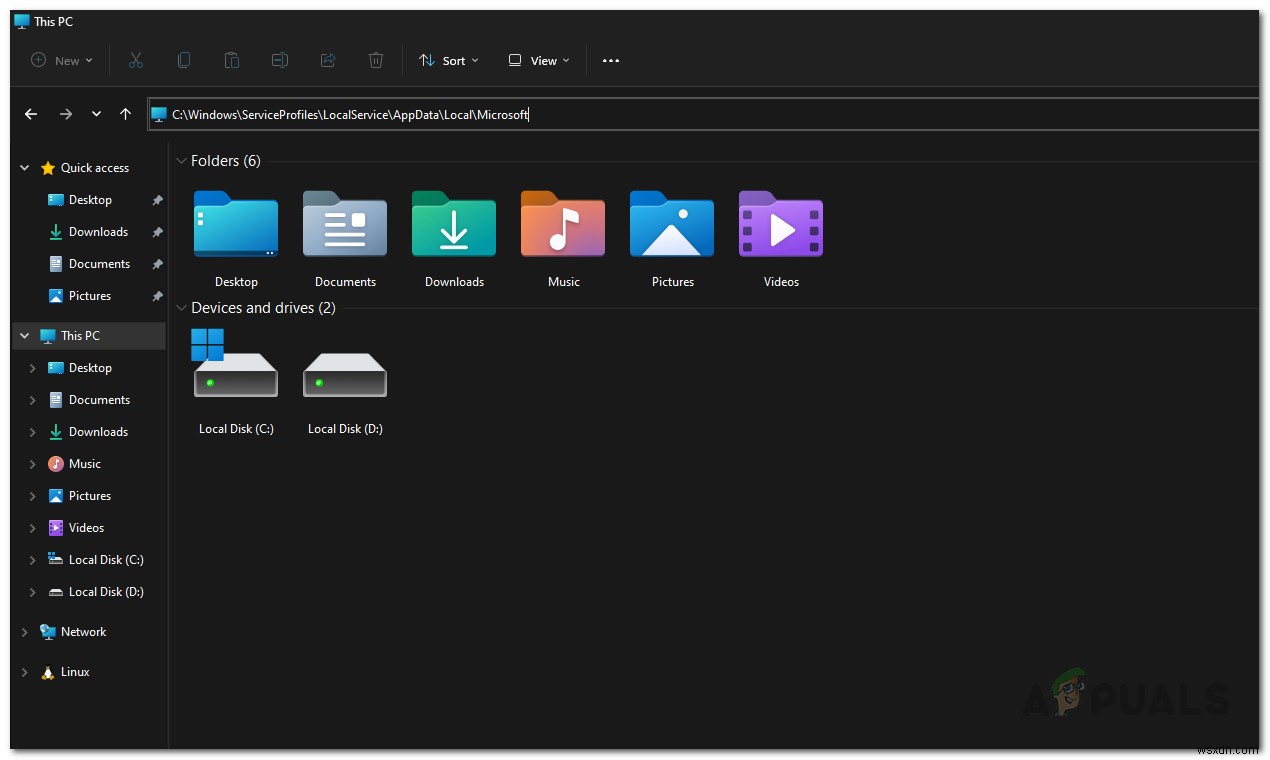Screen dimensions: 1270x760
Task: Go forward with the right arrow
Action: coord(66,114)
